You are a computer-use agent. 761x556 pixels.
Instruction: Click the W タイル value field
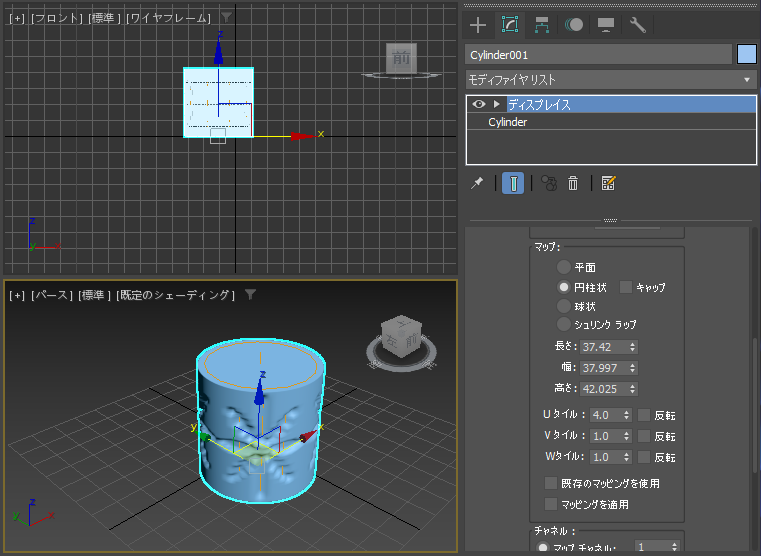(x=606, y=457)
